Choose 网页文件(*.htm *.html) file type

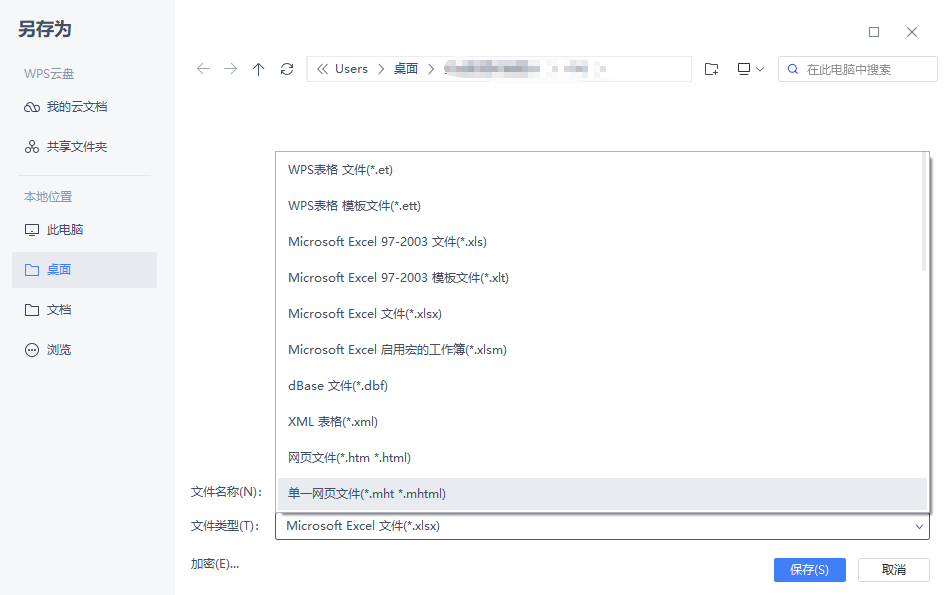pyautogui.click(x=600, y=458)
